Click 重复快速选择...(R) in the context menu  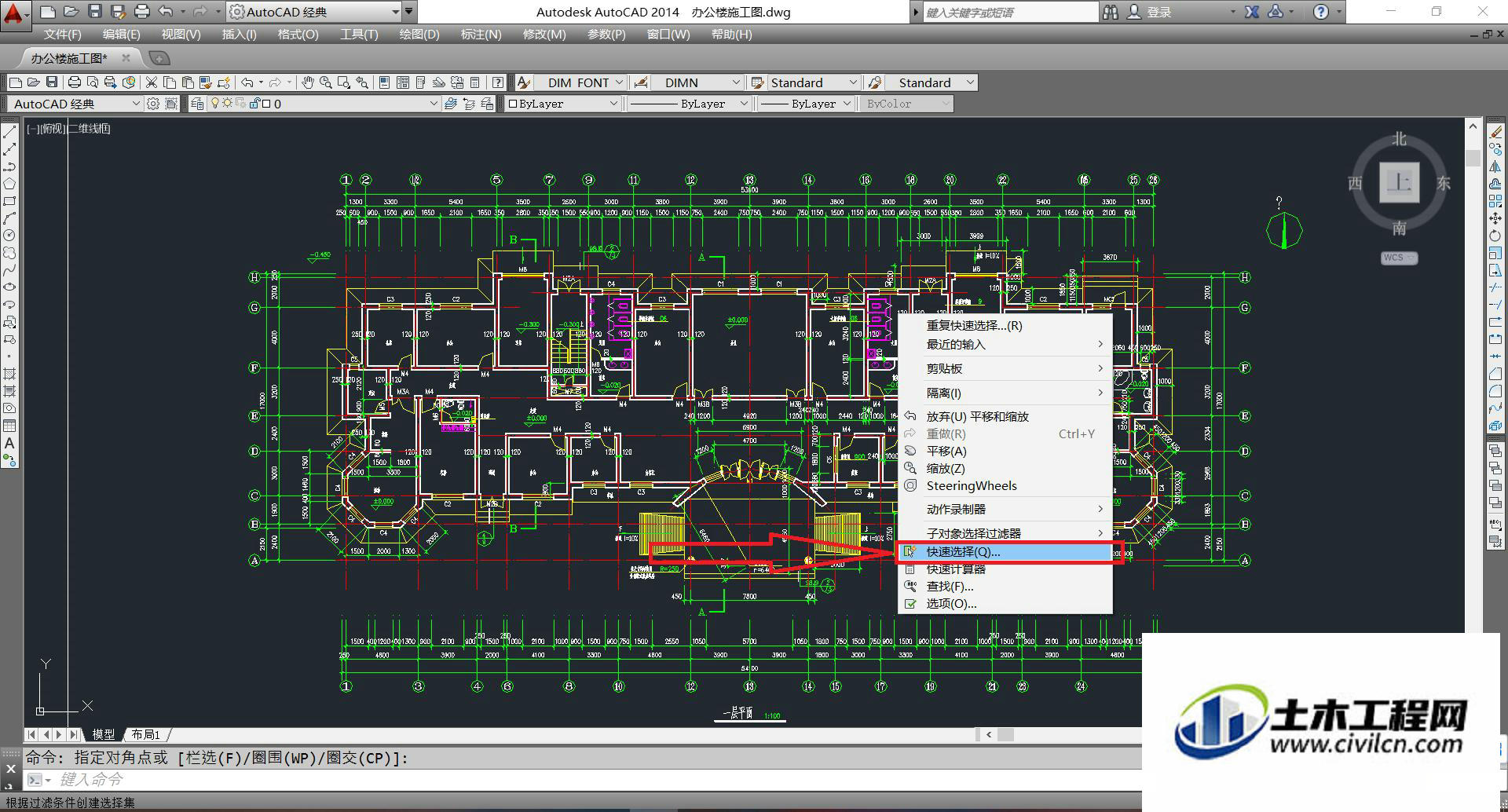[x=1005, y=326]
